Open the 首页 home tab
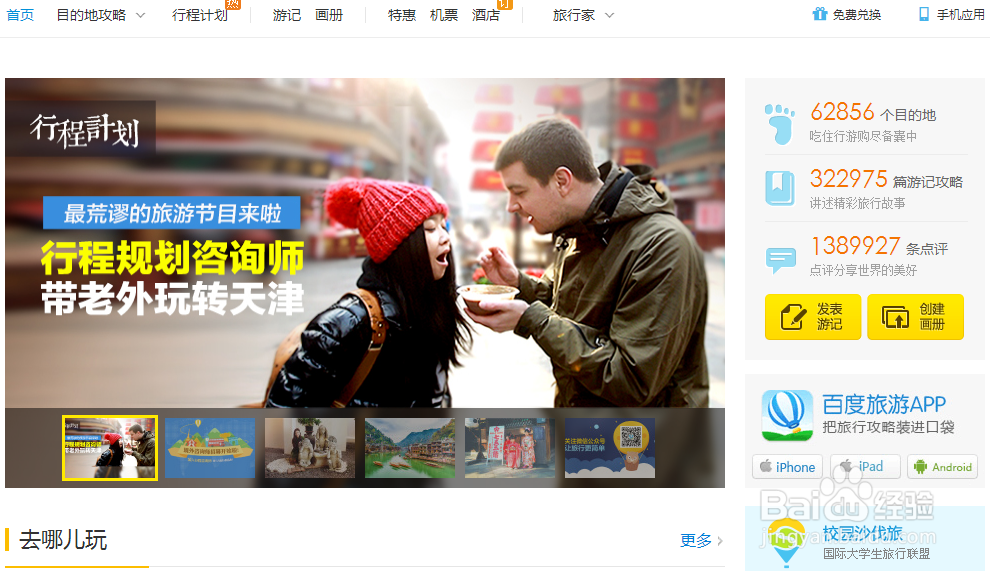 tap(20, 15)
